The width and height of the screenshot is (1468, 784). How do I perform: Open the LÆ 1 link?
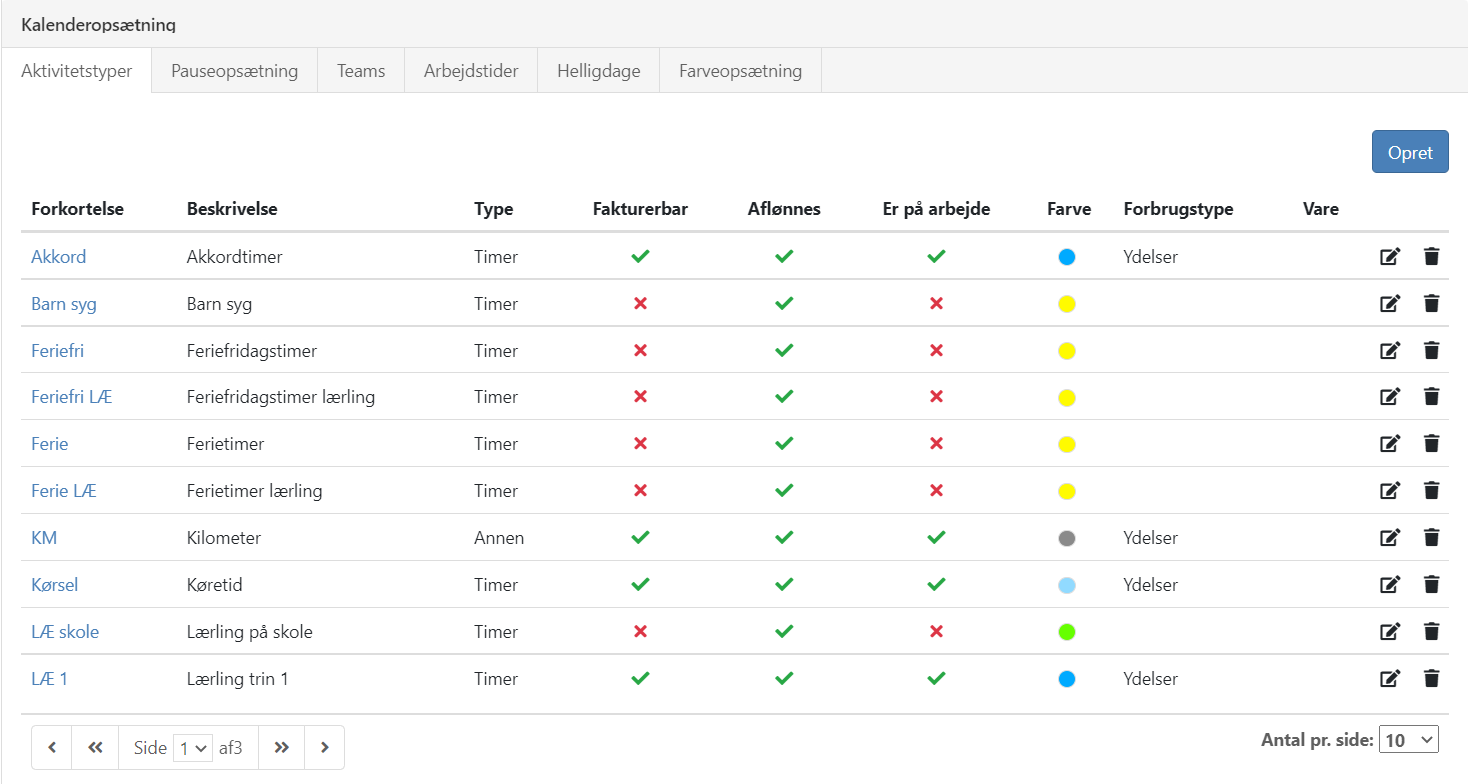pos(50,679)
